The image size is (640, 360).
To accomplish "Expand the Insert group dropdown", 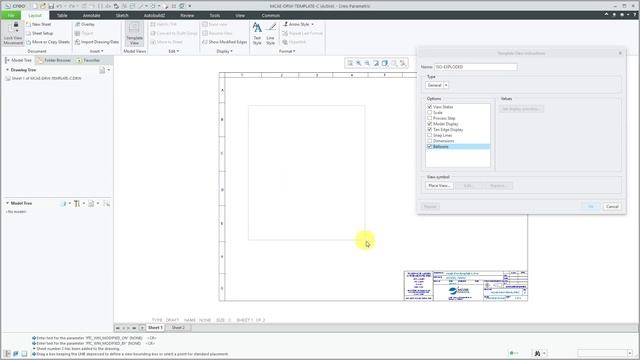I will click(x=97, y=51).
